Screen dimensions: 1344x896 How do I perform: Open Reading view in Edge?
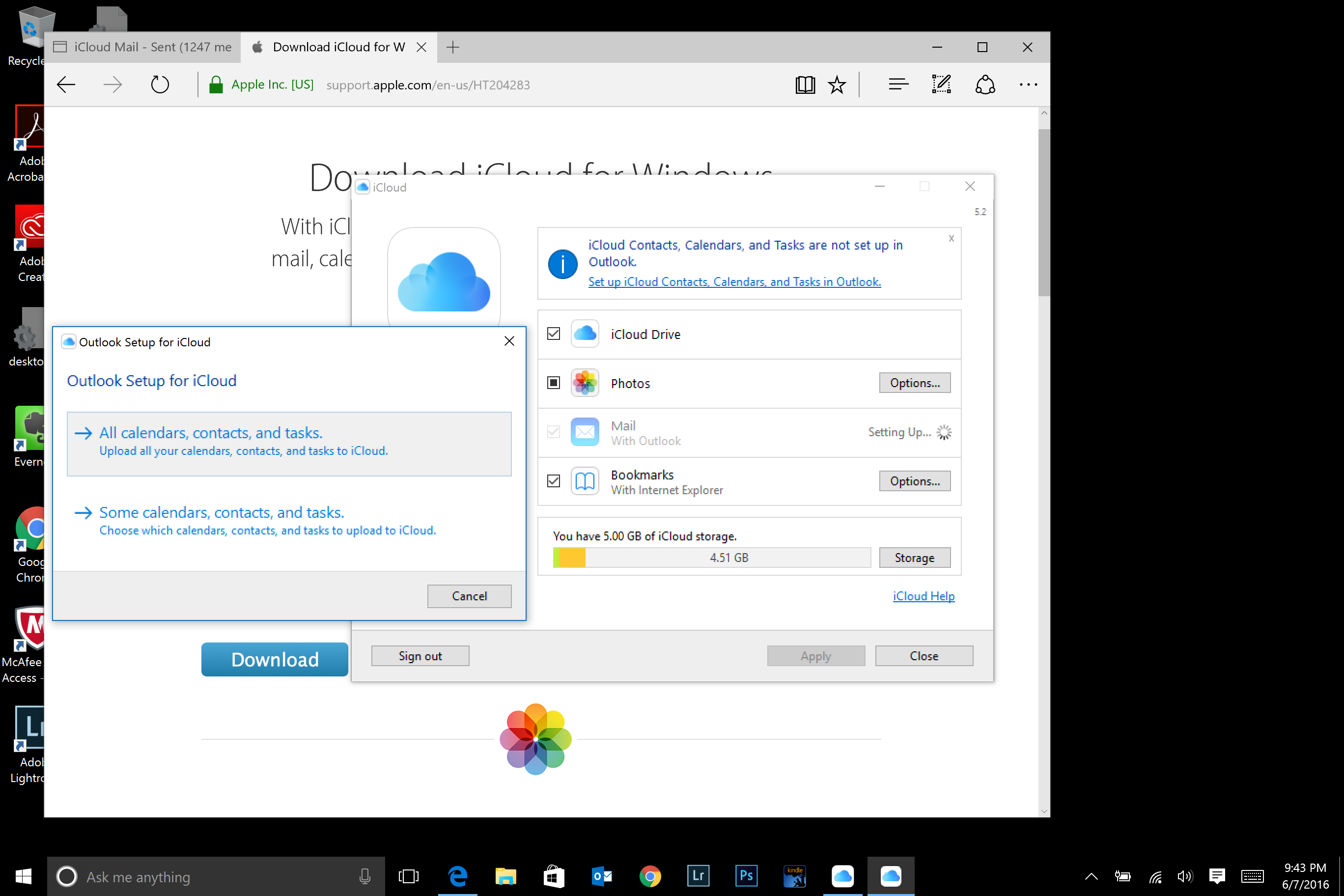[805, 85]
